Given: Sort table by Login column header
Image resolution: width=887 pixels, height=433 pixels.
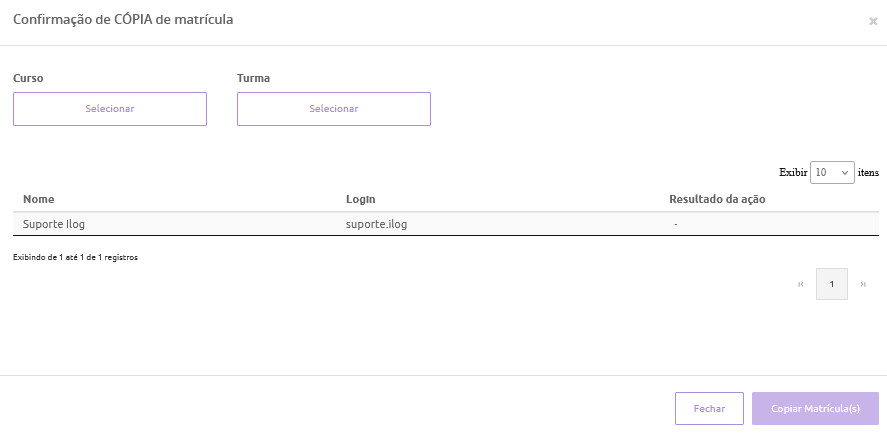Looking at the screenshot, I should [360, 199].
